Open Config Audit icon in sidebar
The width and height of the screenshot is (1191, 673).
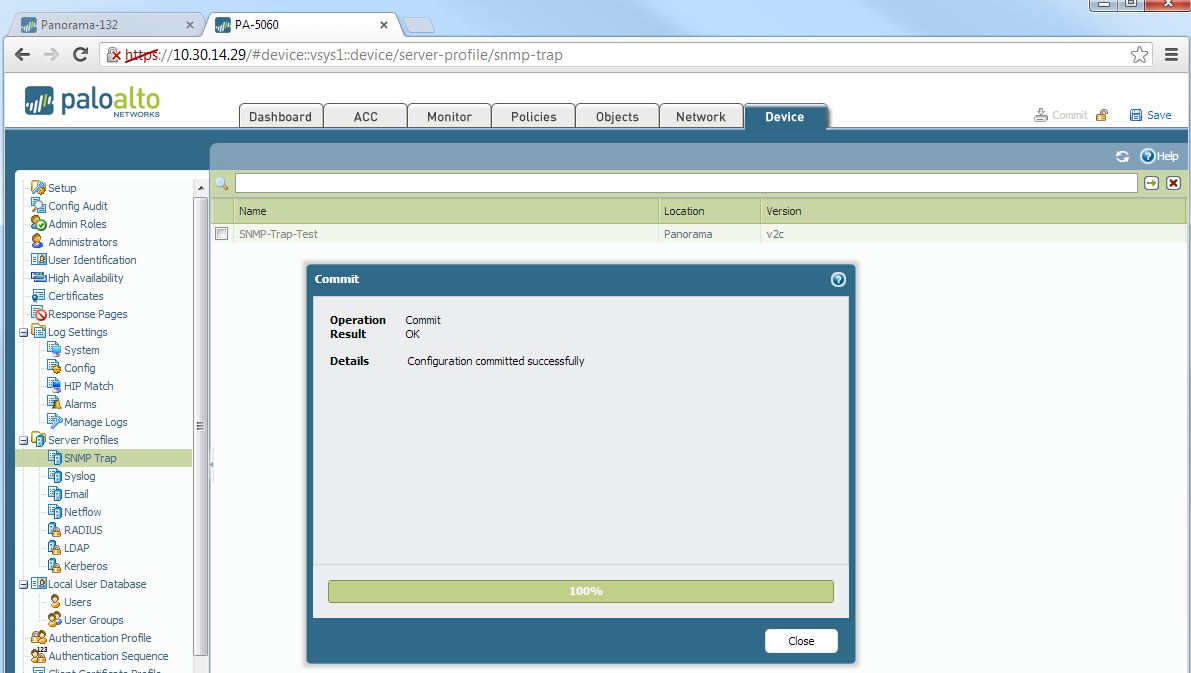[x=38, y=205]
